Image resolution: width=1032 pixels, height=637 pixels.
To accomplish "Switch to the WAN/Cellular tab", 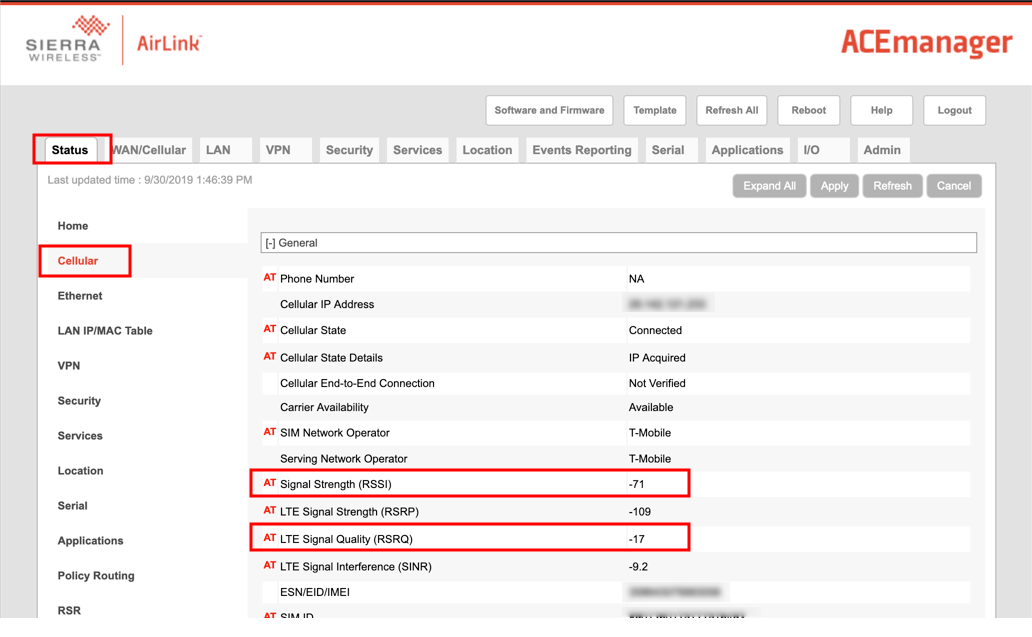I will tap(151, 150).
